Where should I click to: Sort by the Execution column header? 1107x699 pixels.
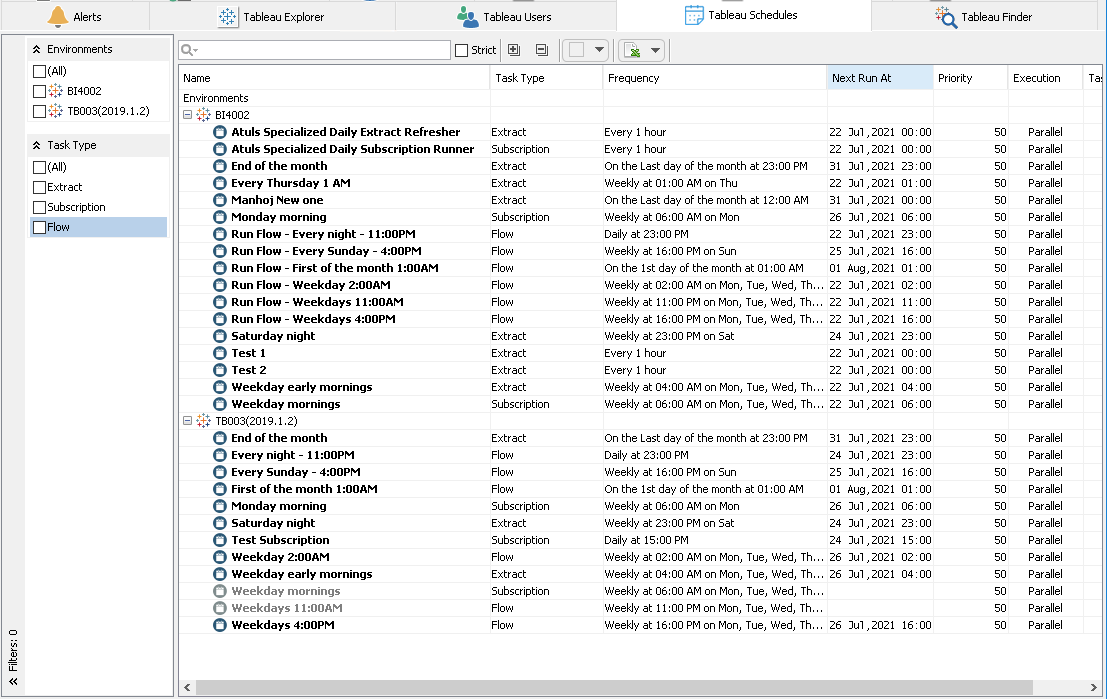click(1045, 78)
